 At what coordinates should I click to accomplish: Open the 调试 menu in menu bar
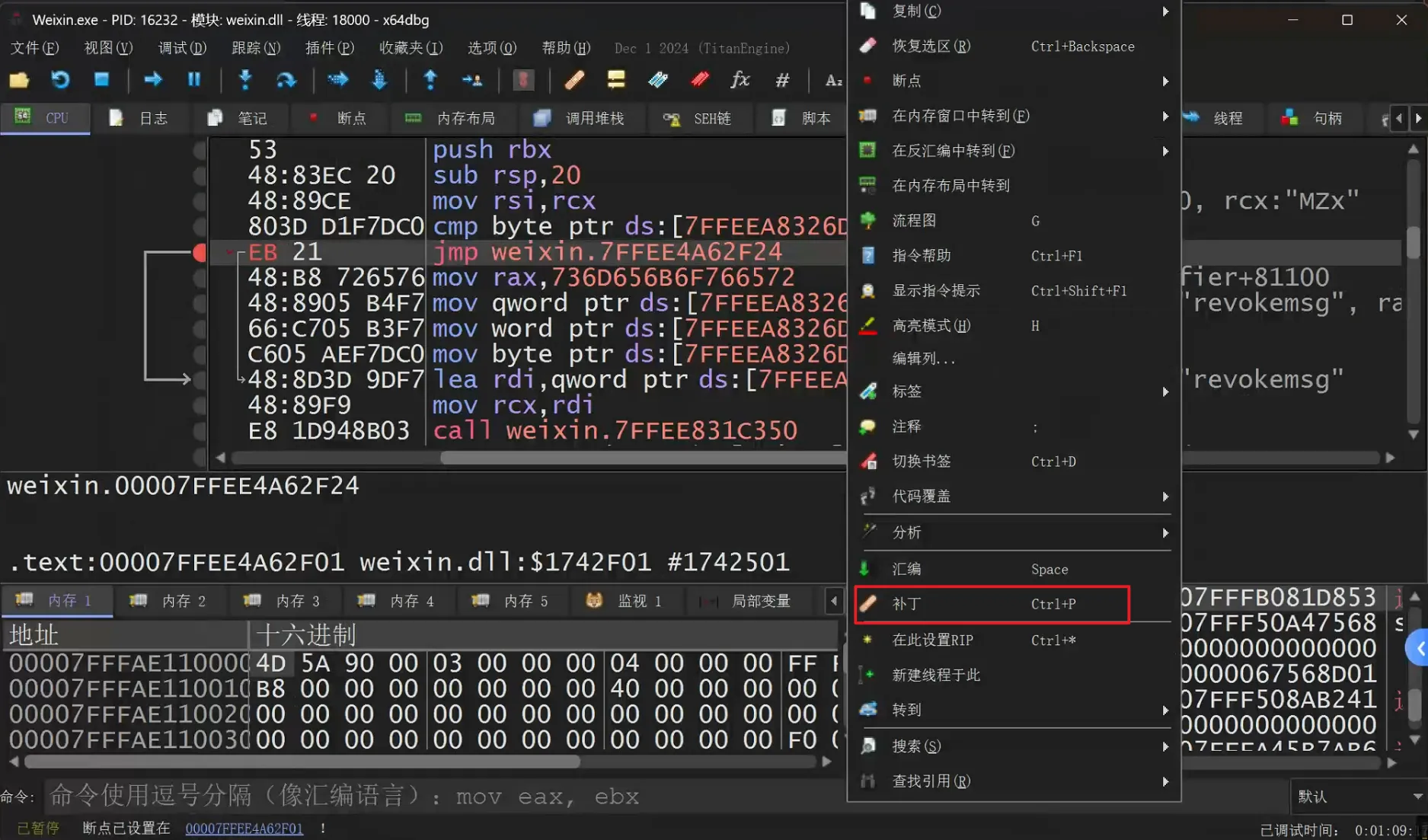[x=182, y=48]
